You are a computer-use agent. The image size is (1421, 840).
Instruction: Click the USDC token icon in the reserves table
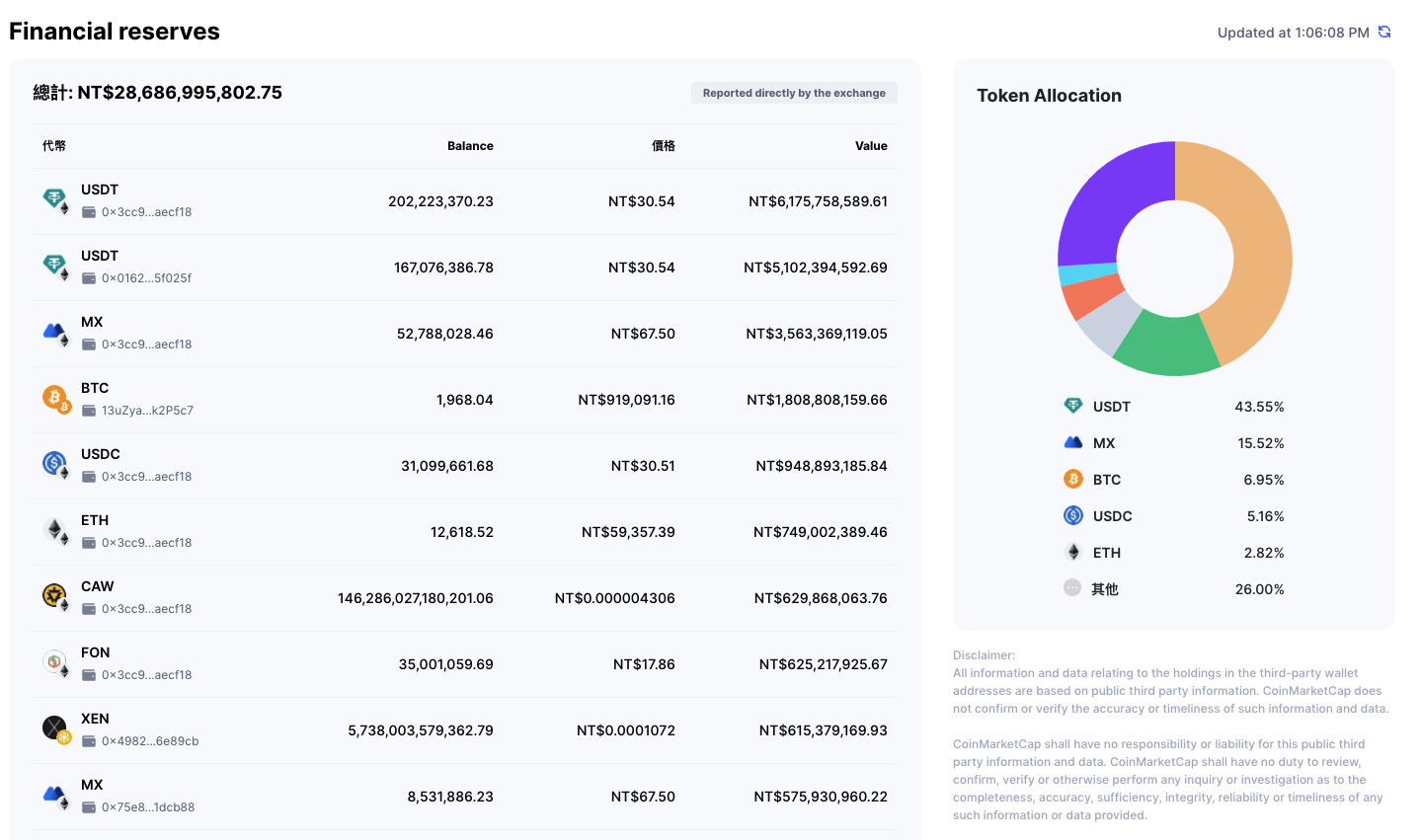pyautogui.click(x=55, y=465)
